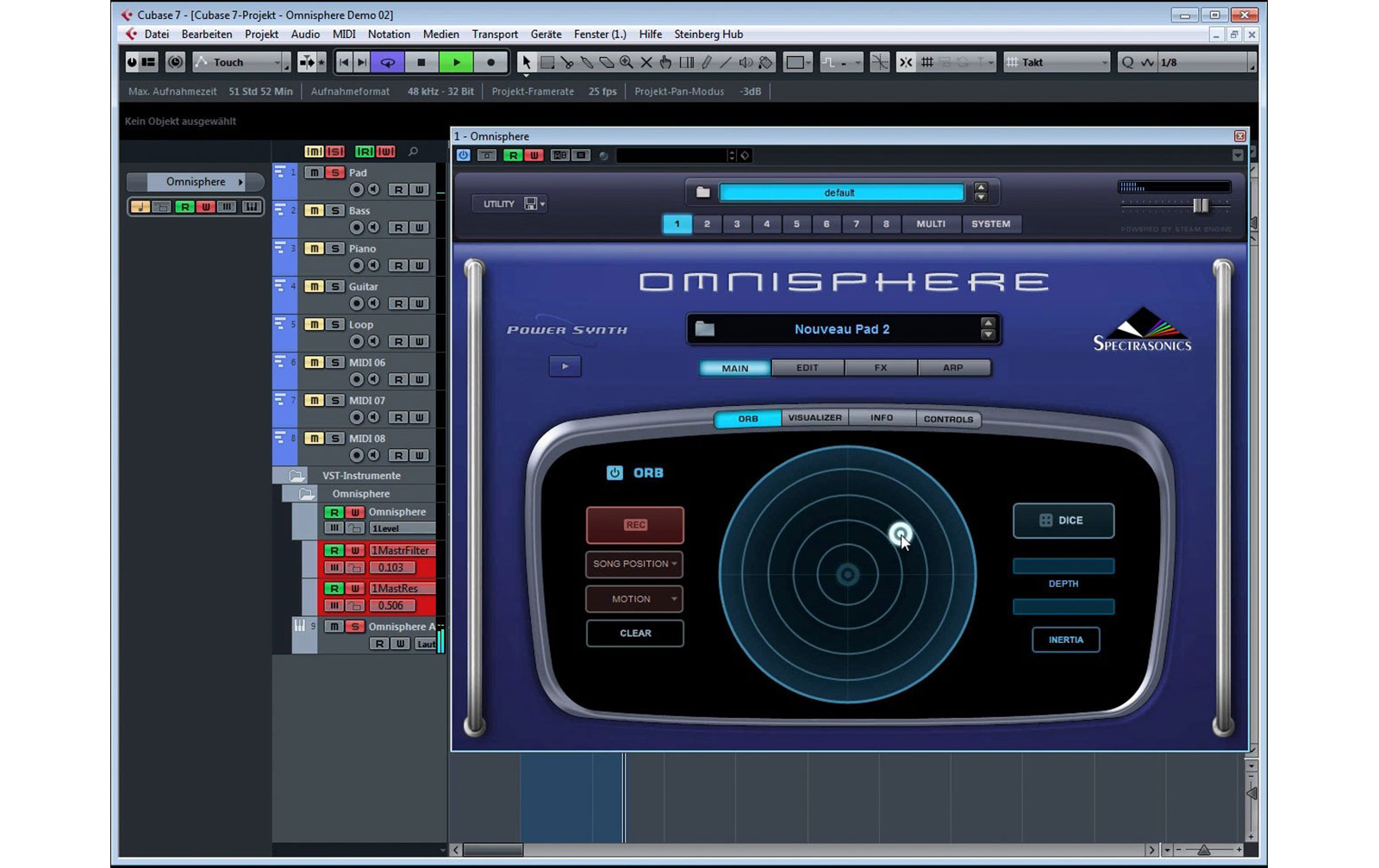Click the INERTIA button
Screen dimensions: 1379x868
point(1065,640)
